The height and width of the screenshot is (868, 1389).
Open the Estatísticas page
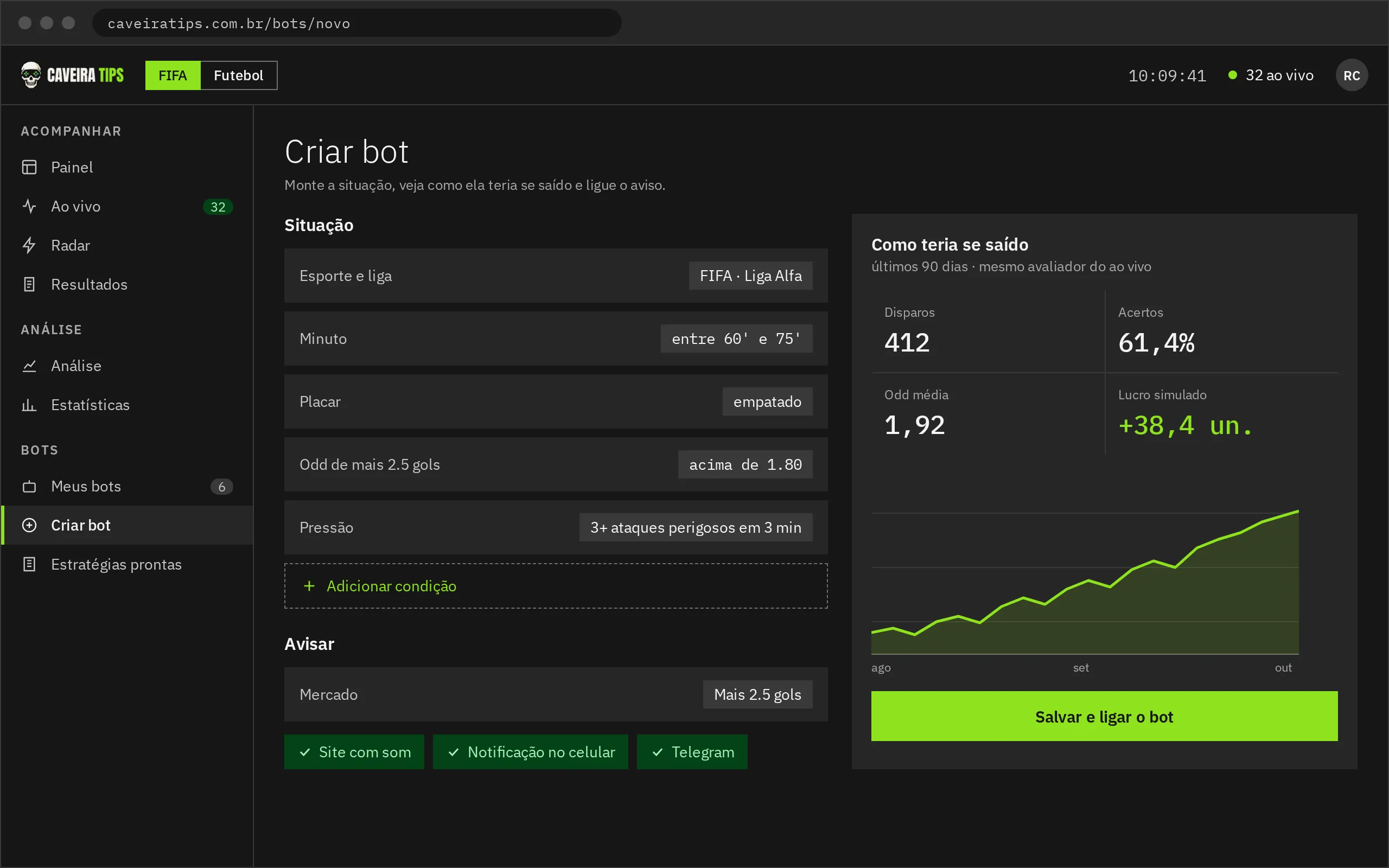click(128, 405)
